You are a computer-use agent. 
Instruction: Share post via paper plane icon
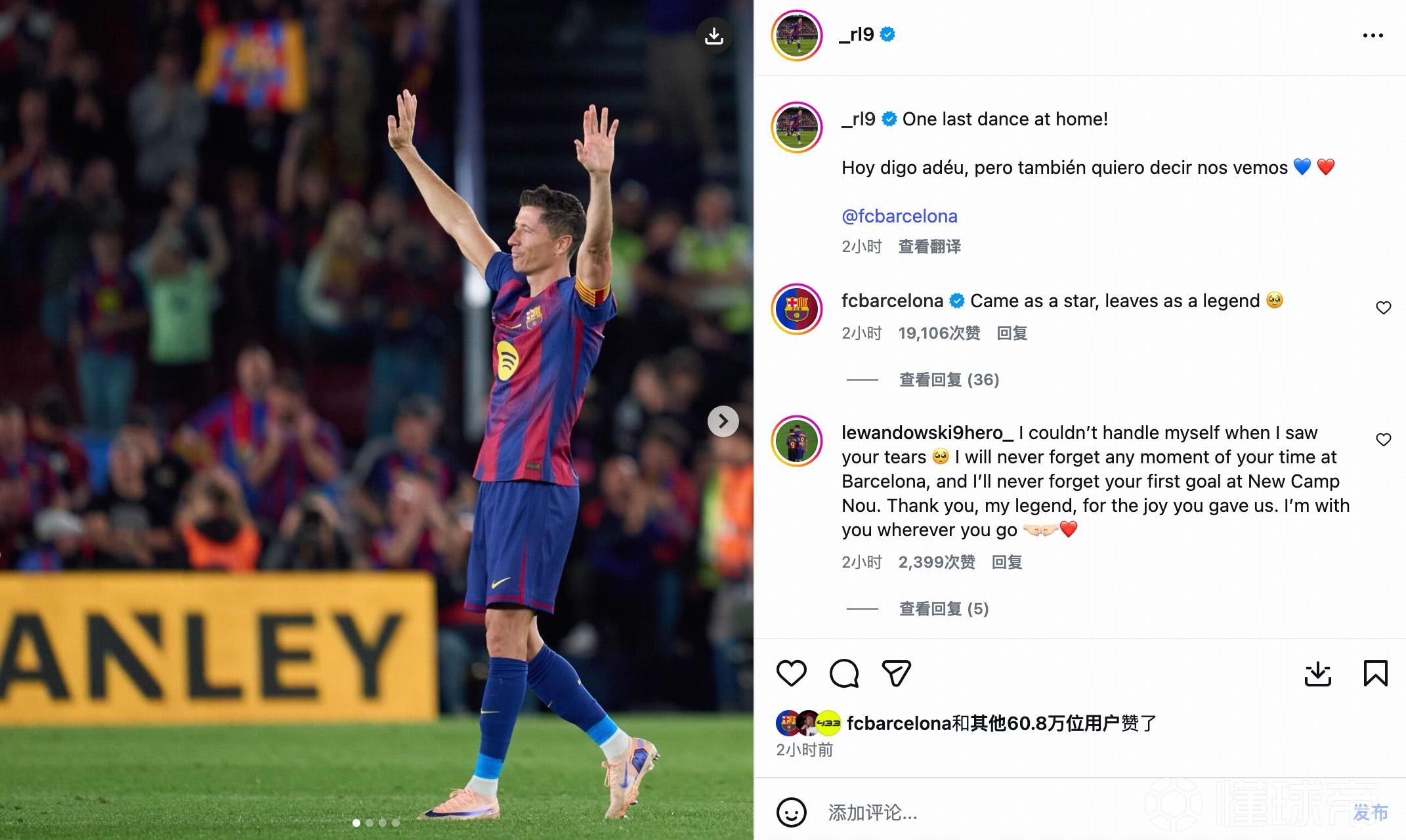coord(896,673)
